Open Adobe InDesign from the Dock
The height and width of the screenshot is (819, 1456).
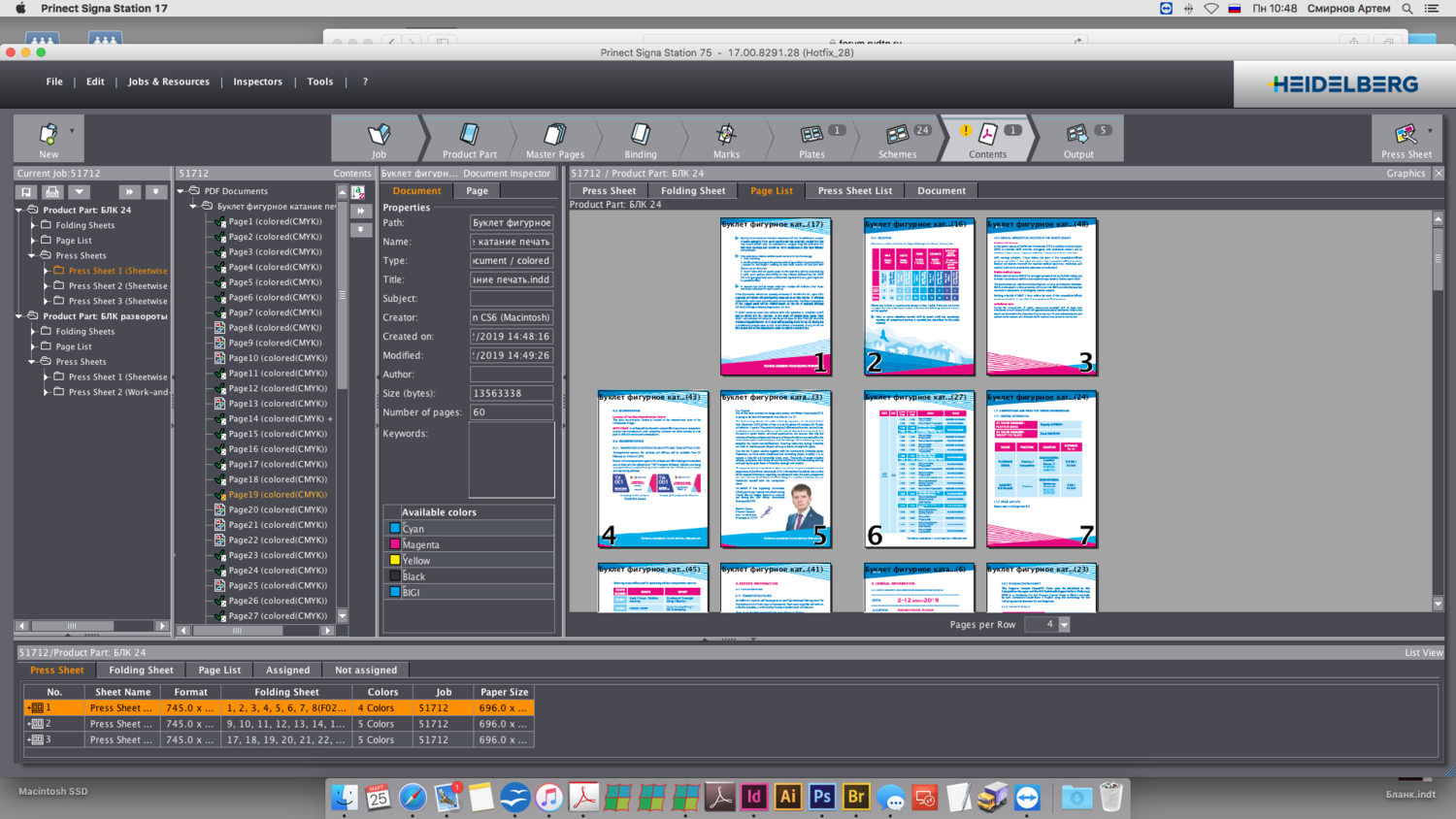tap(754, 797)
